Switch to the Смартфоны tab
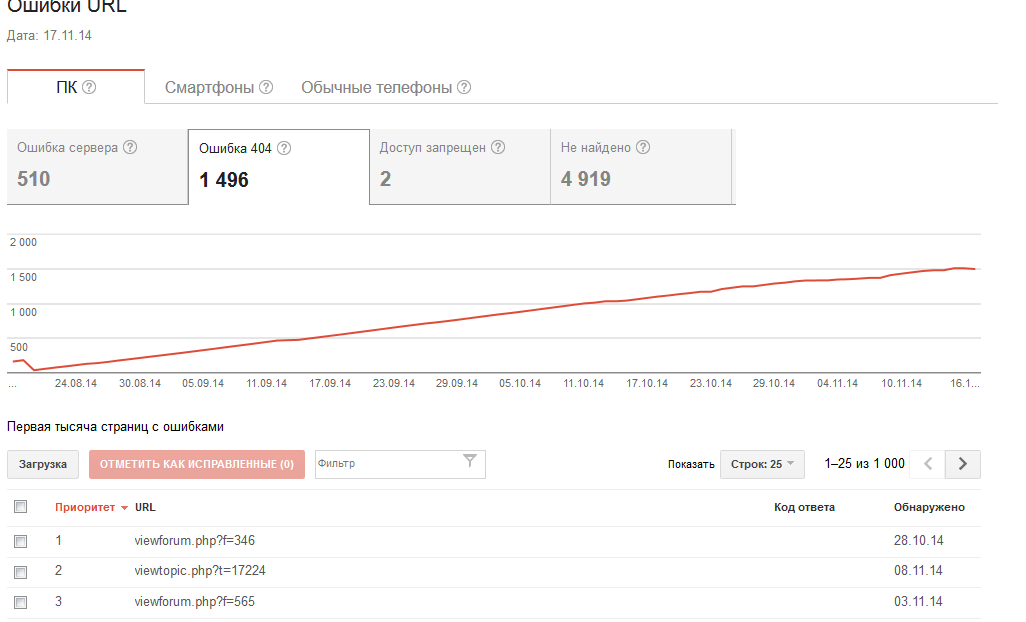The width and height of the screenshot is (1026, 622). click(x=209, y=87)
